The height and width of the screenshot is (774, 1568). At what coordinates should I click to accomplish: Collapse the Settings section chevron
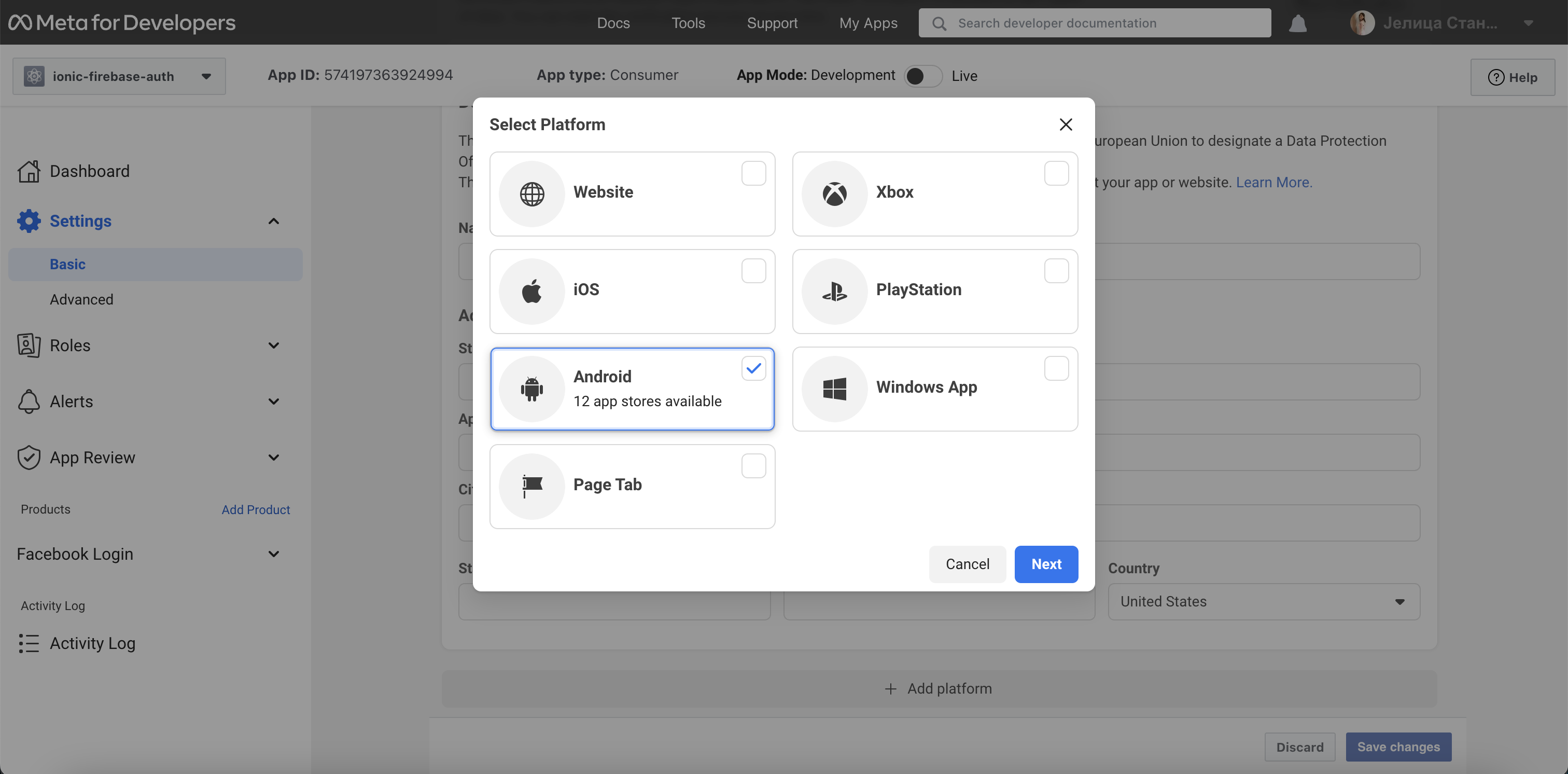pyautogui.click(x=273, y=221)
